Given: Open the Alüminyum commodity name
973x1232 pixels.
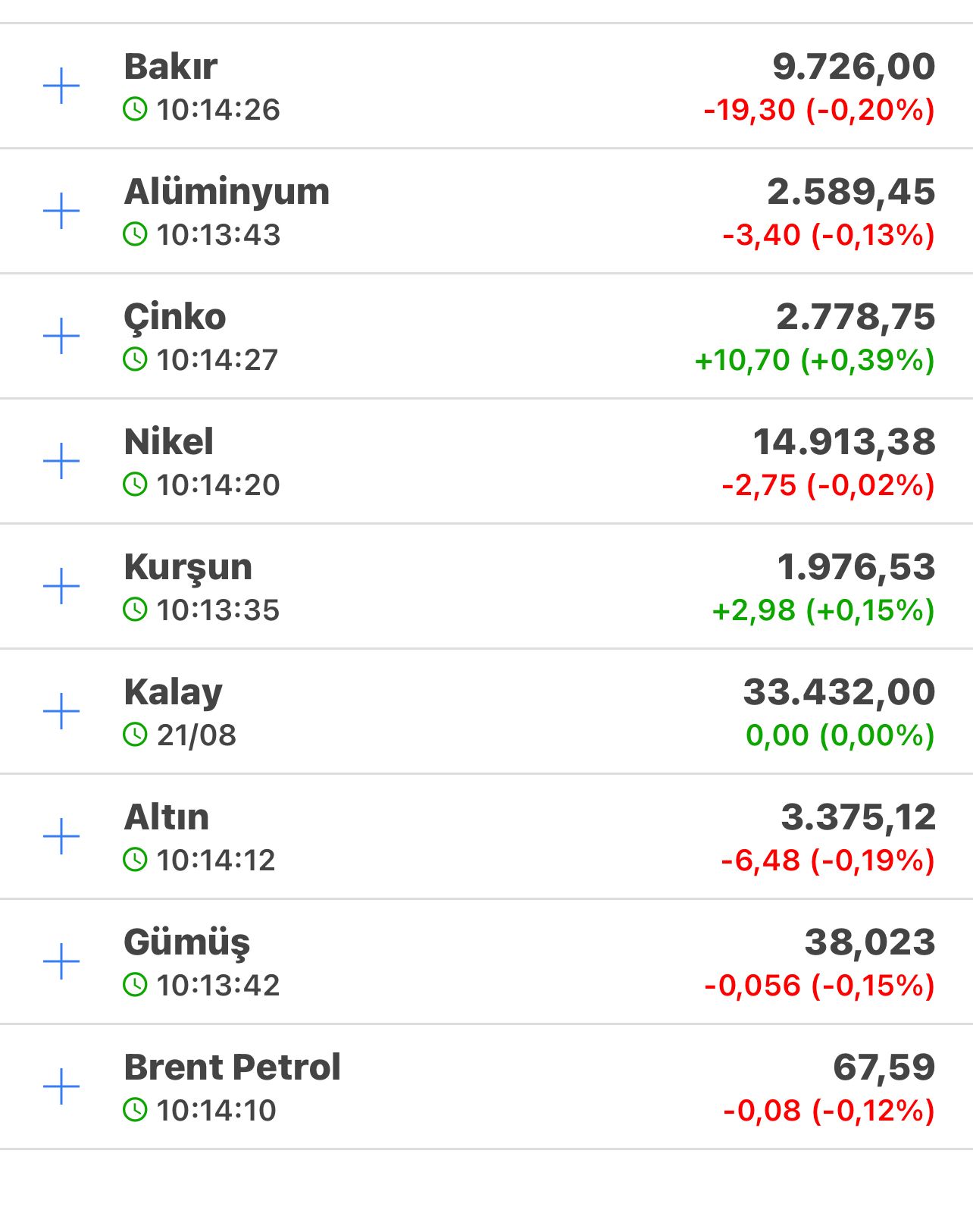Looking at the screenshot, I should [227, 192].
